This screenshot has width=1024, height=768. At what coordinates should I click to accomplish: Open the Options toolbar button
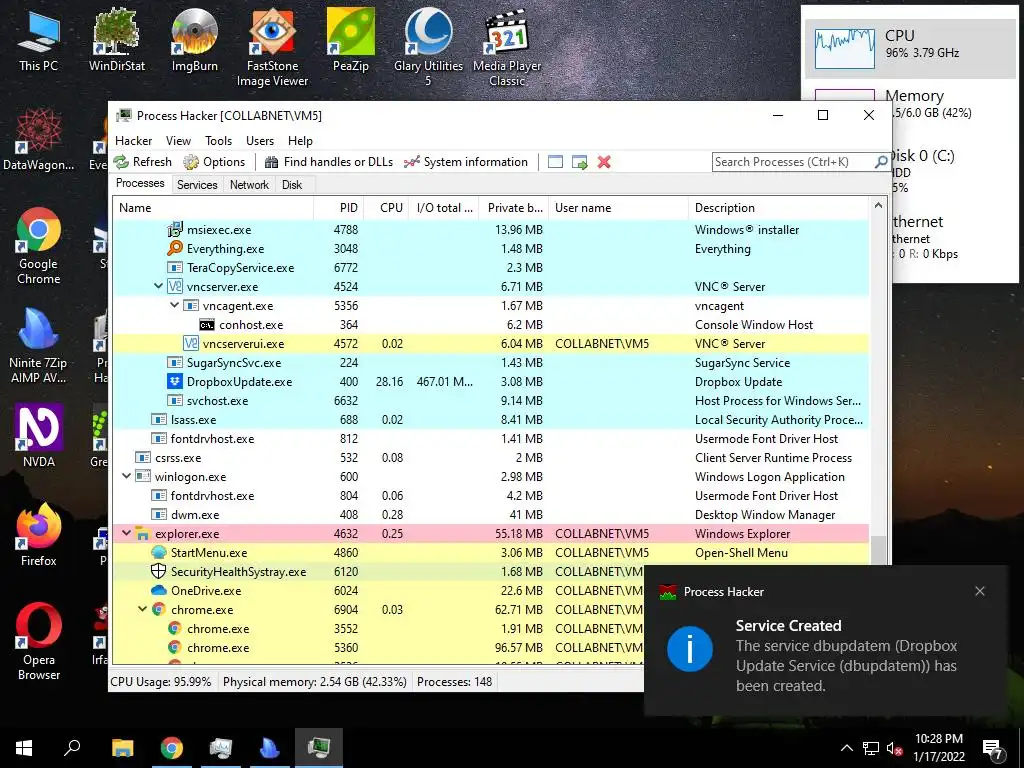click(214, 162)
